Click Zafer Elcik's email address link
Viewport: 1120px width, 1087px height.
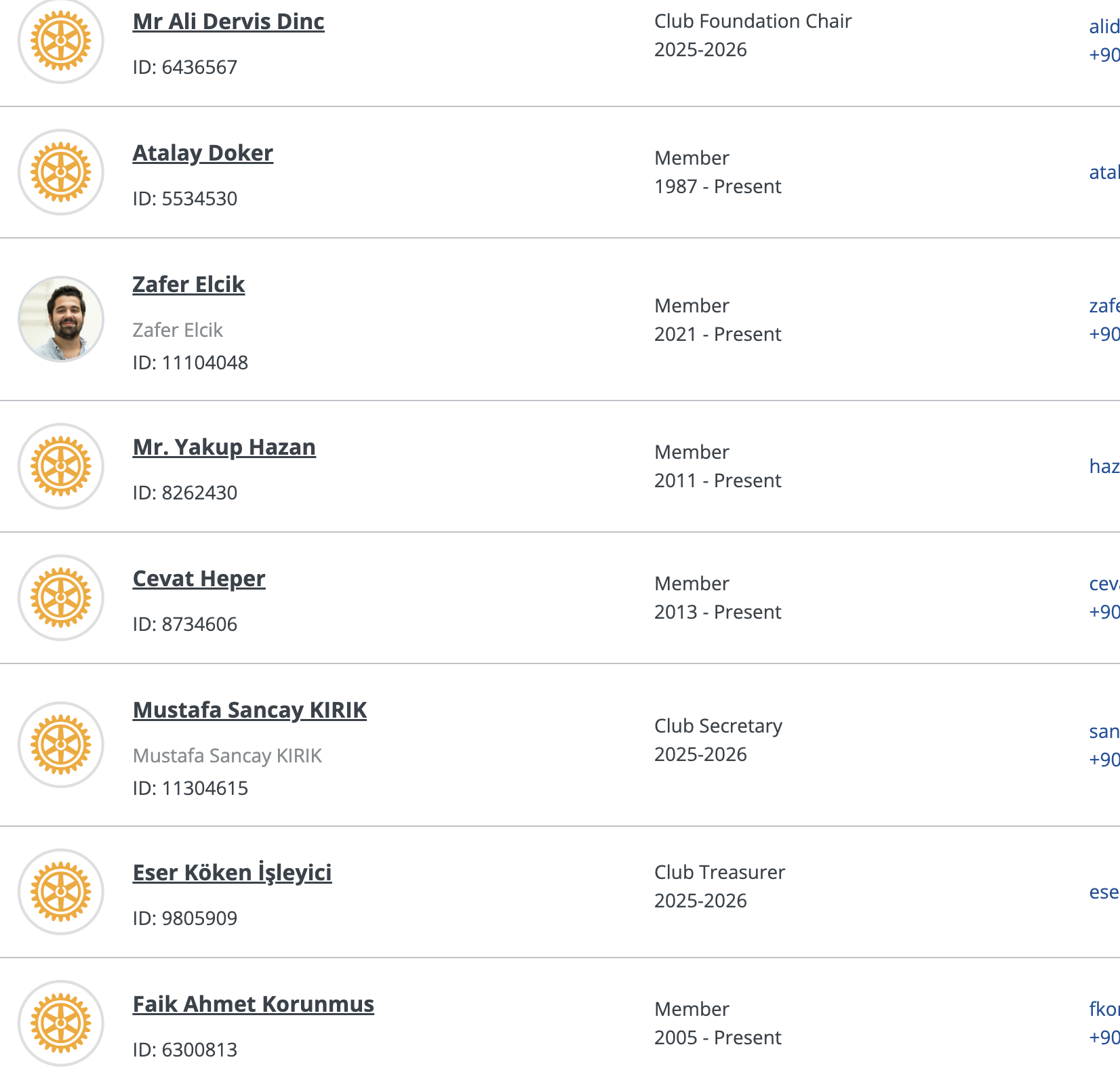coord(1104,306)
